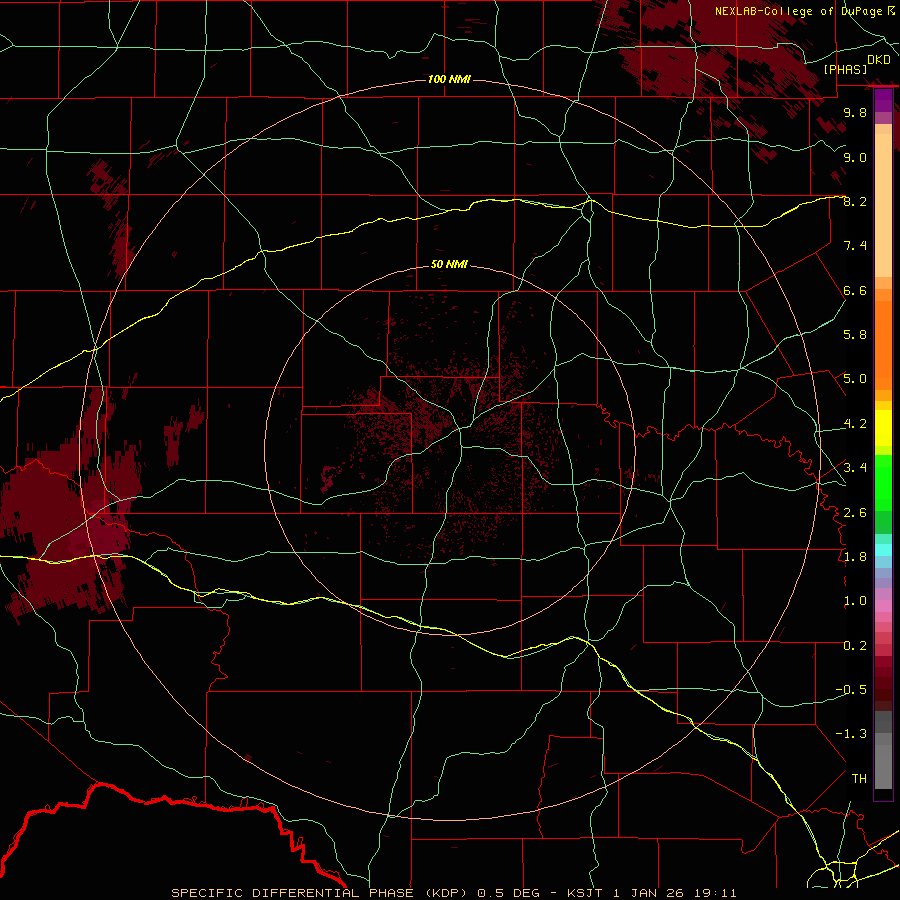Image resolution: width=900 pixels, height=900 pixels.
Task: Click the -0.5 scale value
Action: [x=851, y=689]
